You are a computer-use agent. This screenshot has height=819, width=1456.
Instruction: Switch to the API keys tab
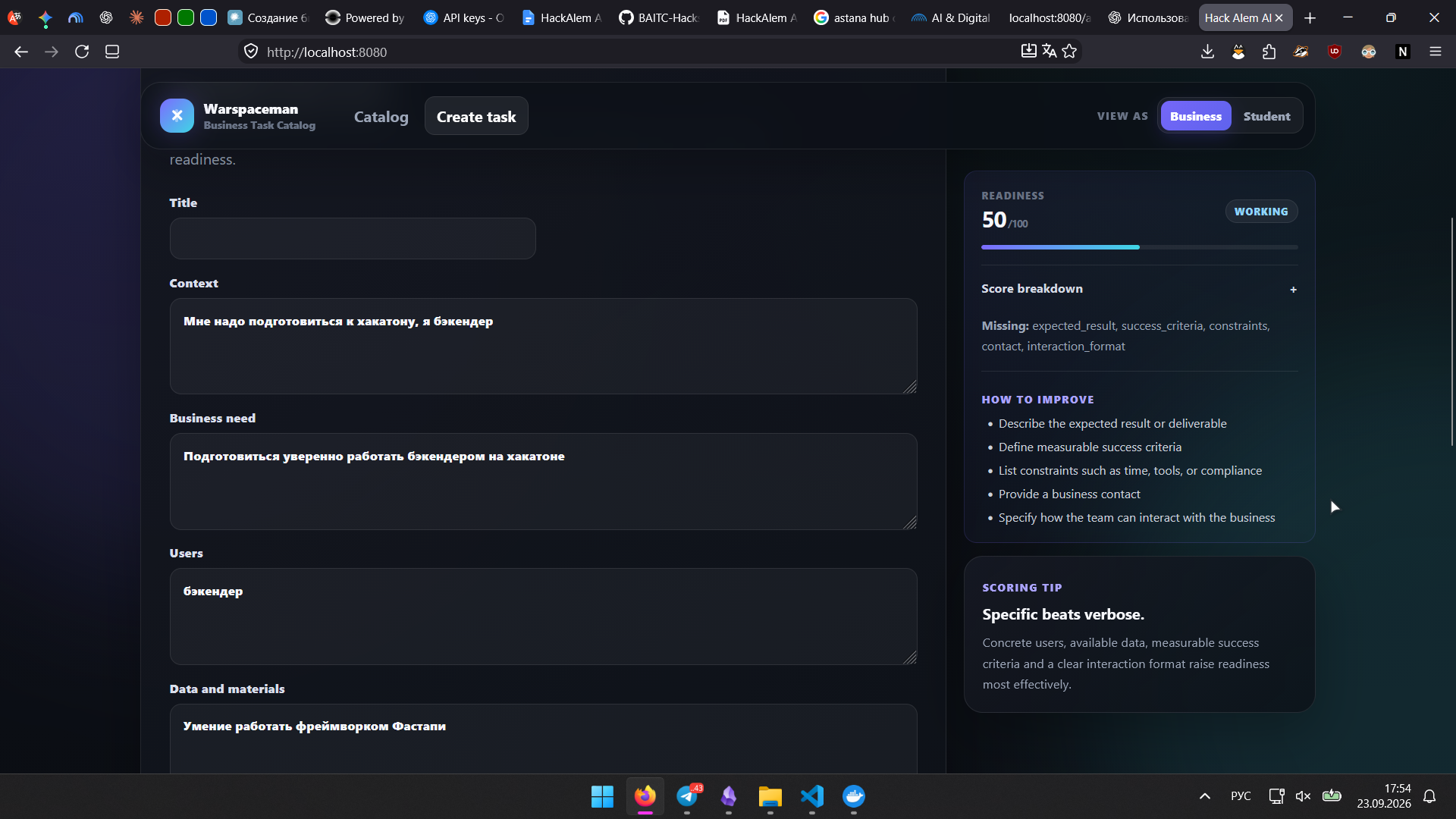(x=464, y=17)
